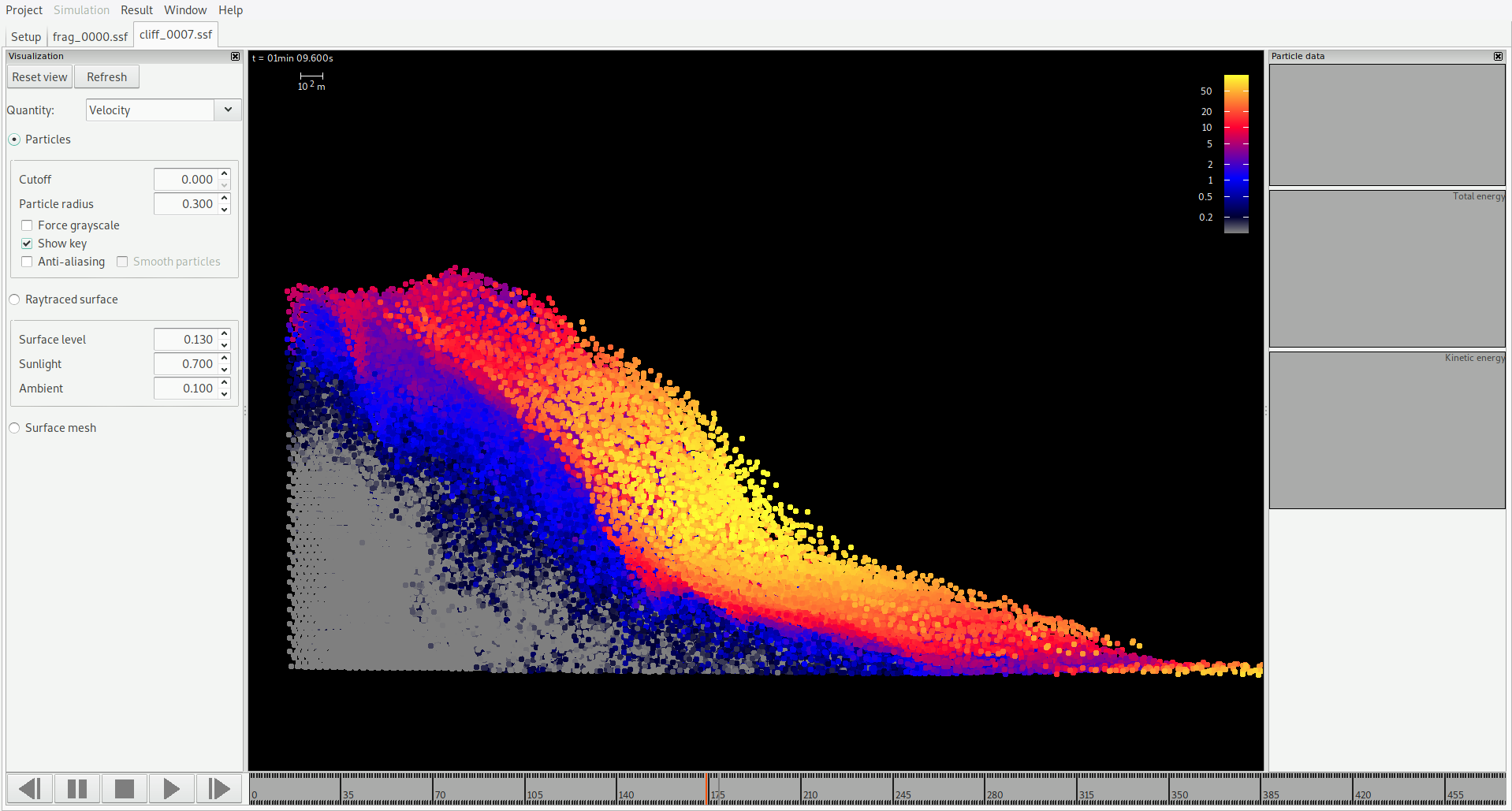
Task: Decrease Particle radius with down arrow
Action: coord(225,209)
